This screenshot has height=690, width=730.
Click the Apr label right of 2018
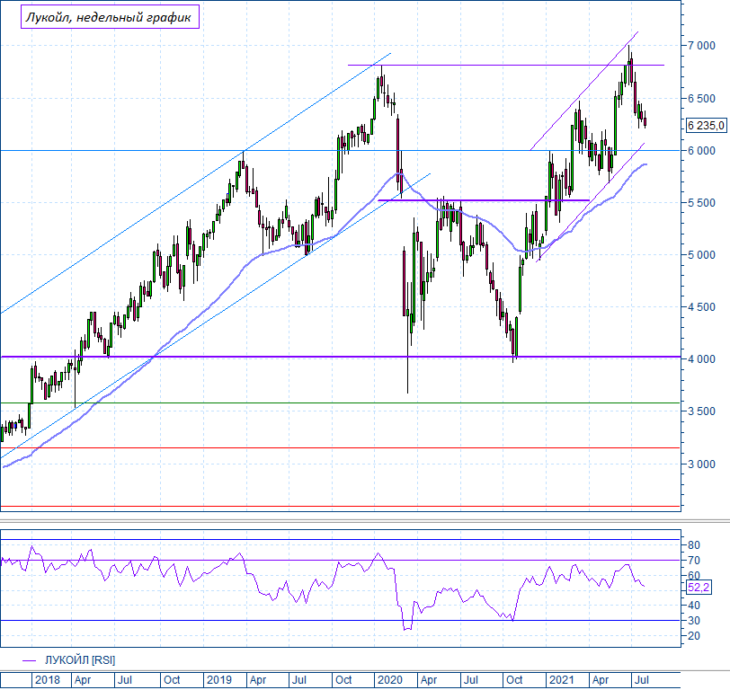tap(83, 680)
